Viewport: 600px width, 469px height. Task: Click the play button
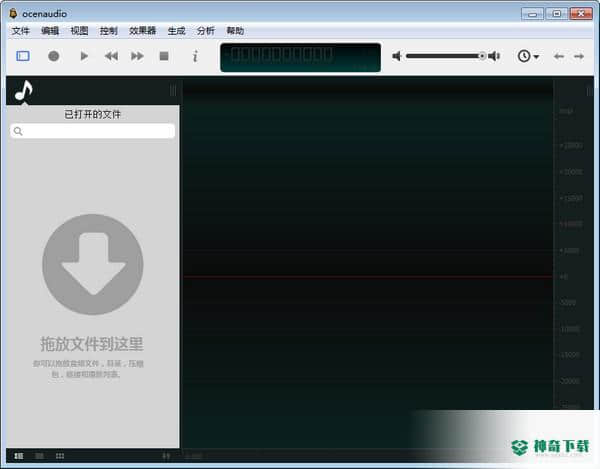84,56
